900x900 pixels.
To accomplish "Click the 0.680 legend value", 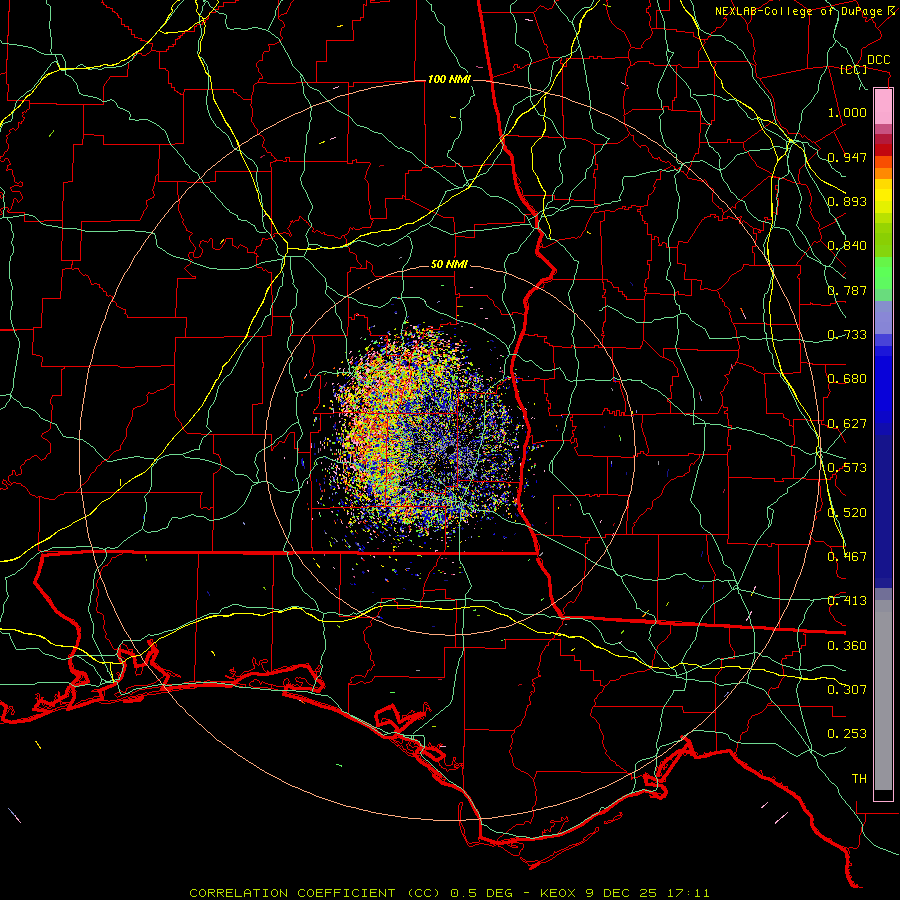I will pos(847,379).
